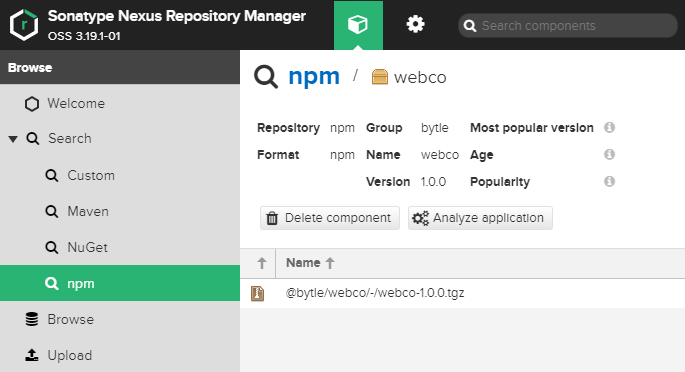Click the magnifier icon in search box
Screen dimensions: 685x372
(470, 26)
